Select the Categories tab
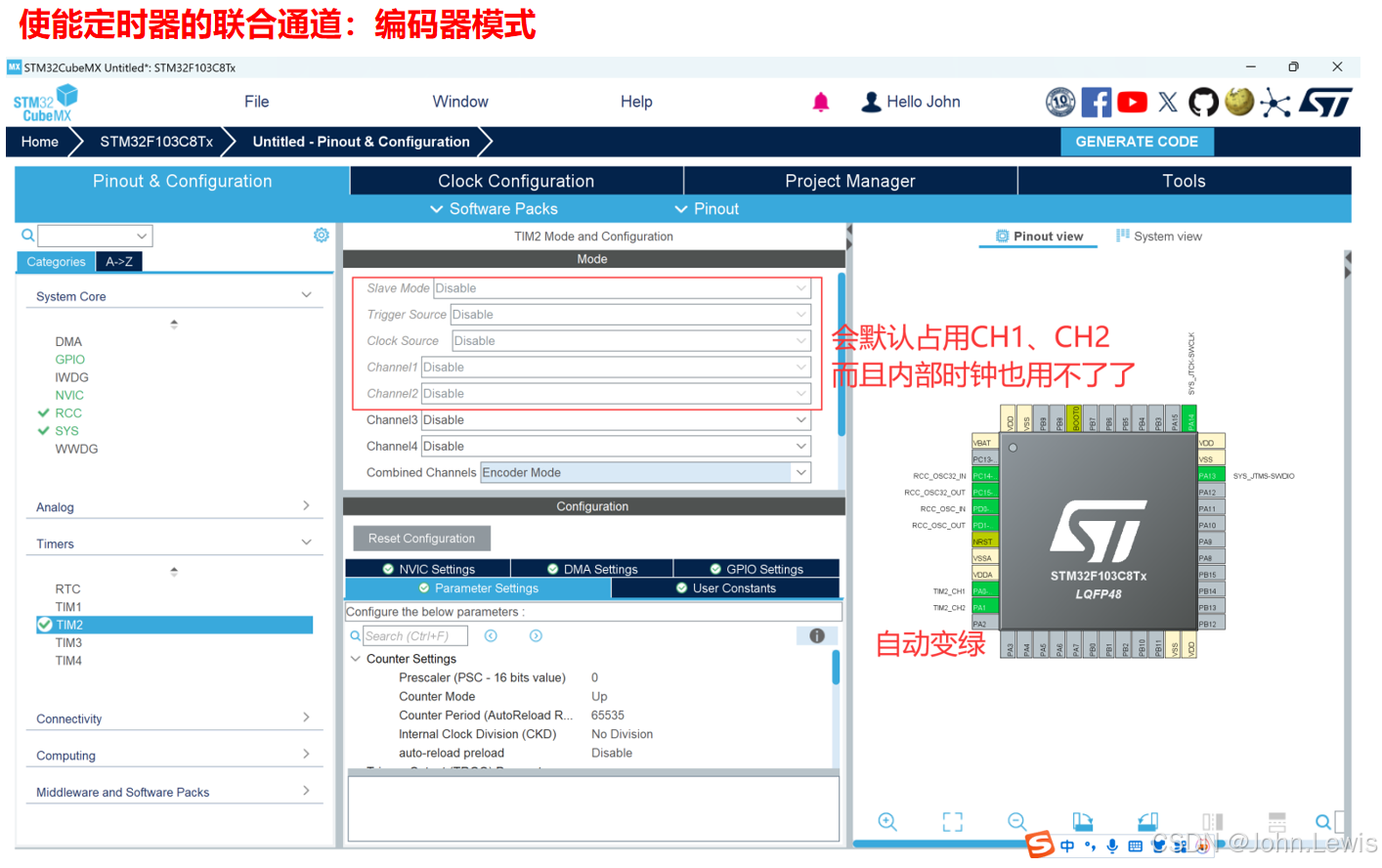This screenshot has height=868, width=1382. click(x=56, y=262)
